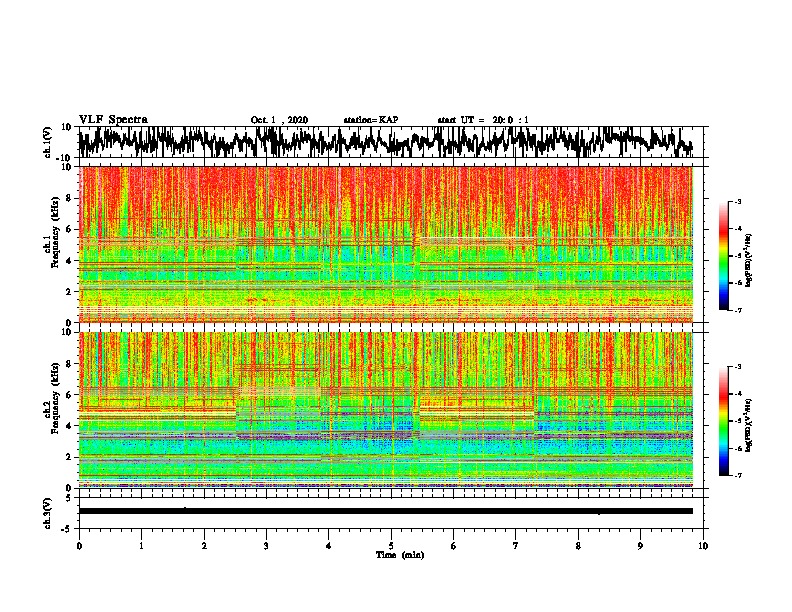Image resolution: width=792 pixels, height=612 pixels.
Task: Click time-axis tick label "6"
Action: pos(454,546)
